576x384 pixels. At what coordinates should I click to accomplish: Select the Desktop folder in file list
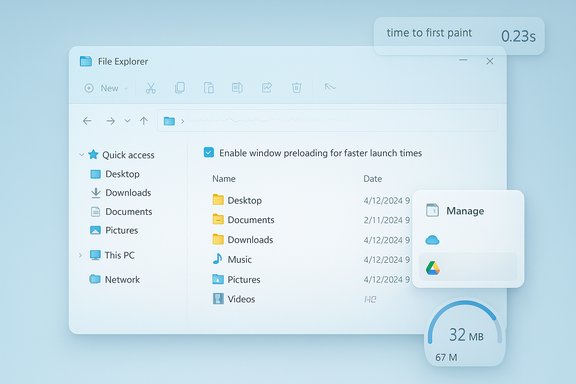tap(237, 200)
